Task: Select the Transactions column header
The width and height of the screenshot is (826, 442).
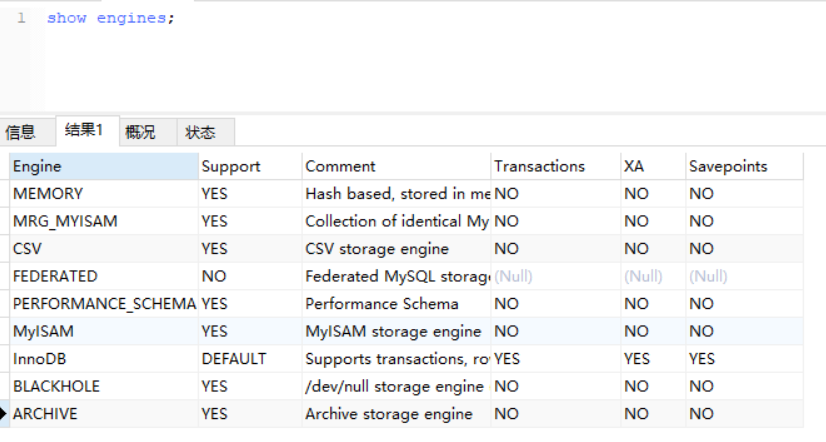Action: point(554,166)
